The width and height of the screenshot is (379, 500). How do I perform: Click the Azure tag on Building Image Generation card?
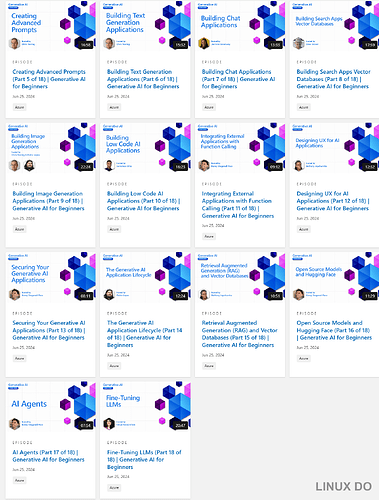coord(20,229)
